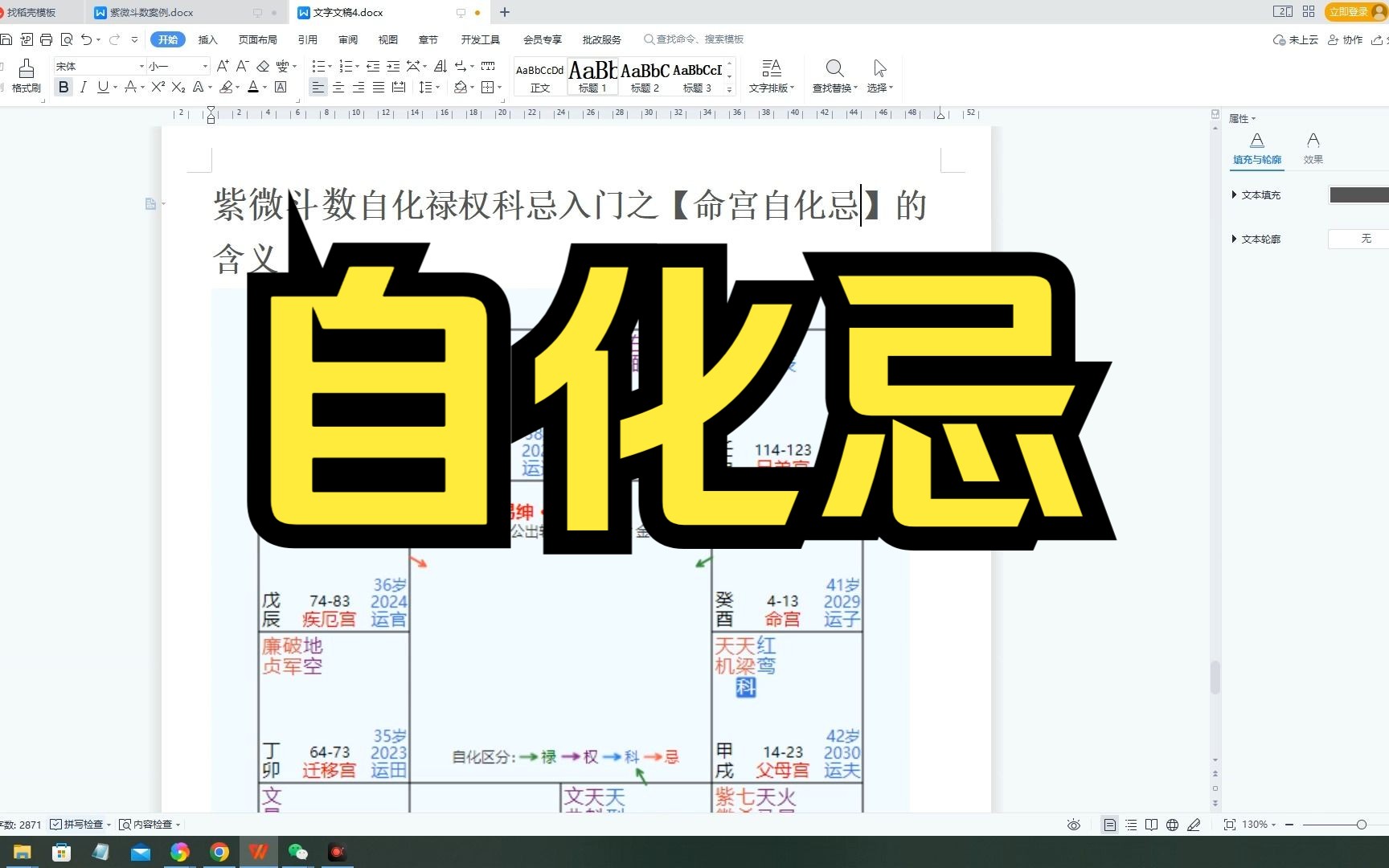Click the character border icon
1389x868 pixels.
(x=281, y=87)
